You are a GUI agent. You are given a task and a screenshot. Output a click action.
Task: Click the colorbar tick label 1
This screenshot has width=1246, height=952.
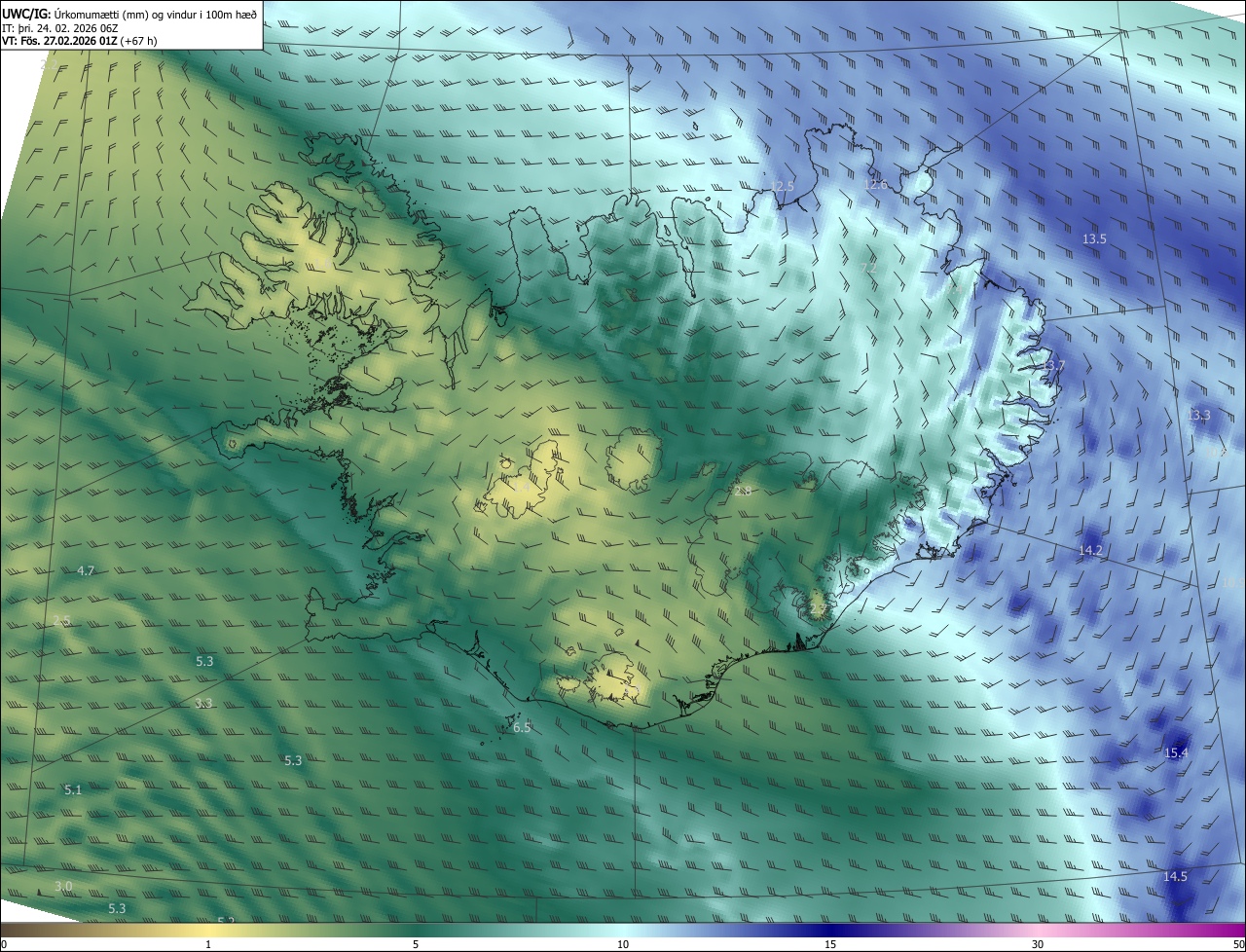[208, 945]
